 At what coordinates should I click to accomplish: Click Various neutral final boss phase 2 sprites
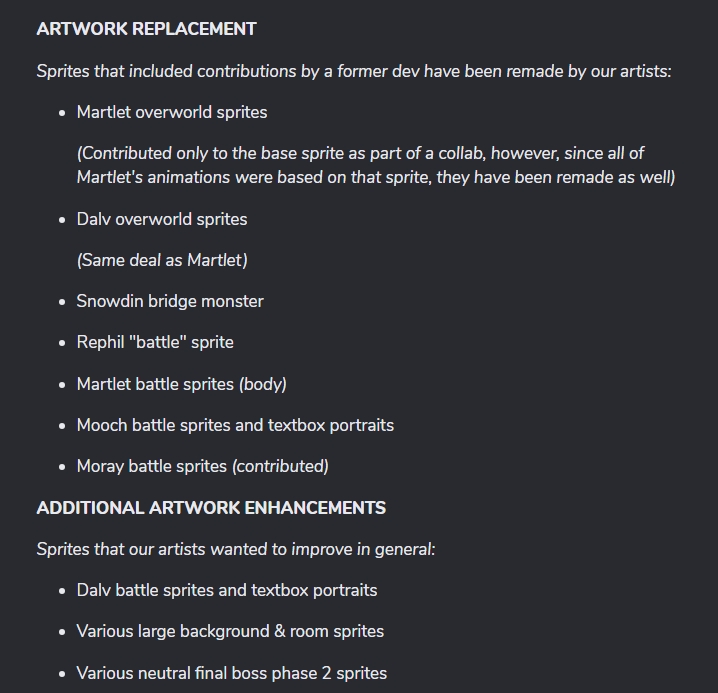232,673
